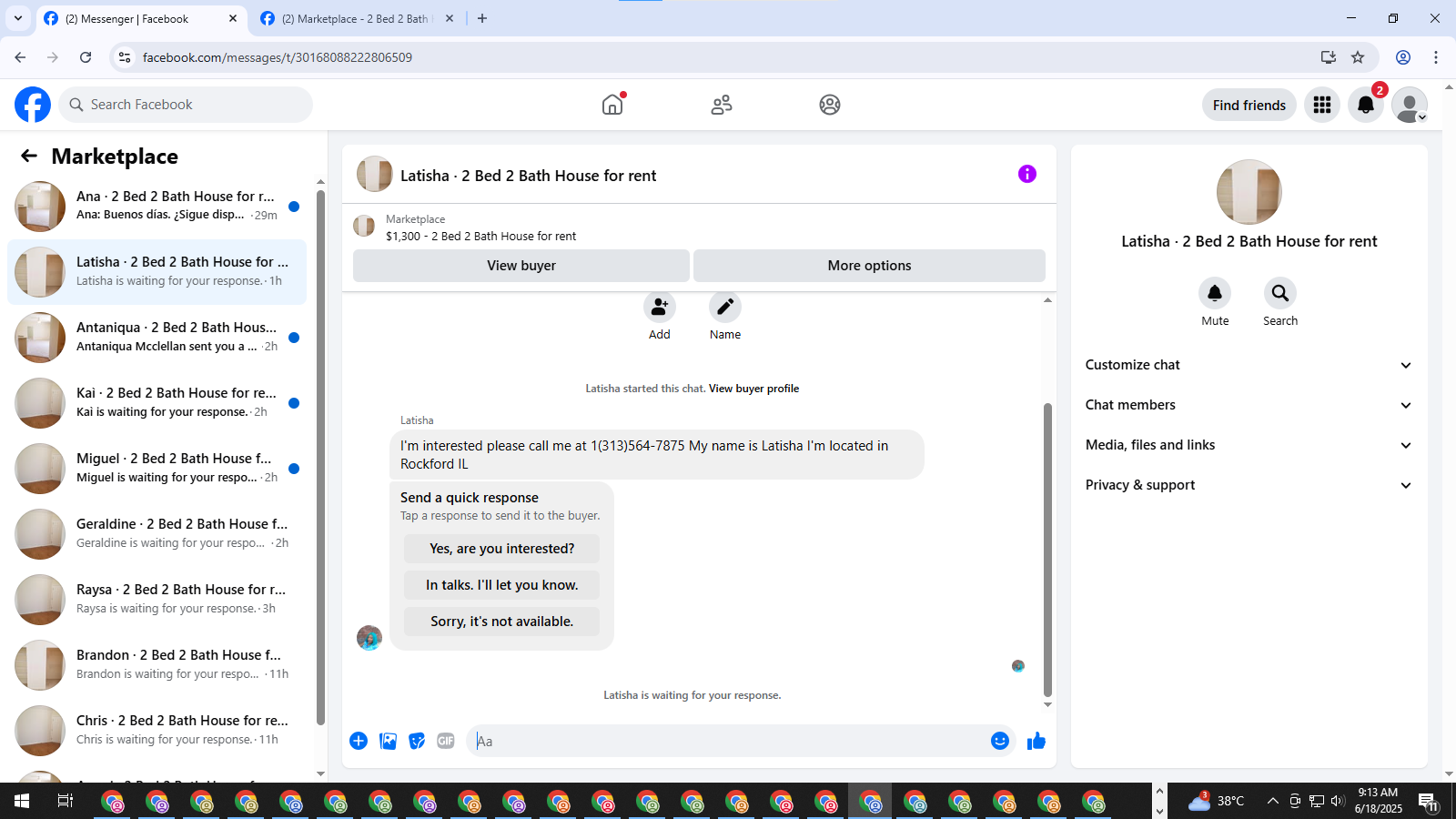Mute the Latisha conversation

(1215, 293)
